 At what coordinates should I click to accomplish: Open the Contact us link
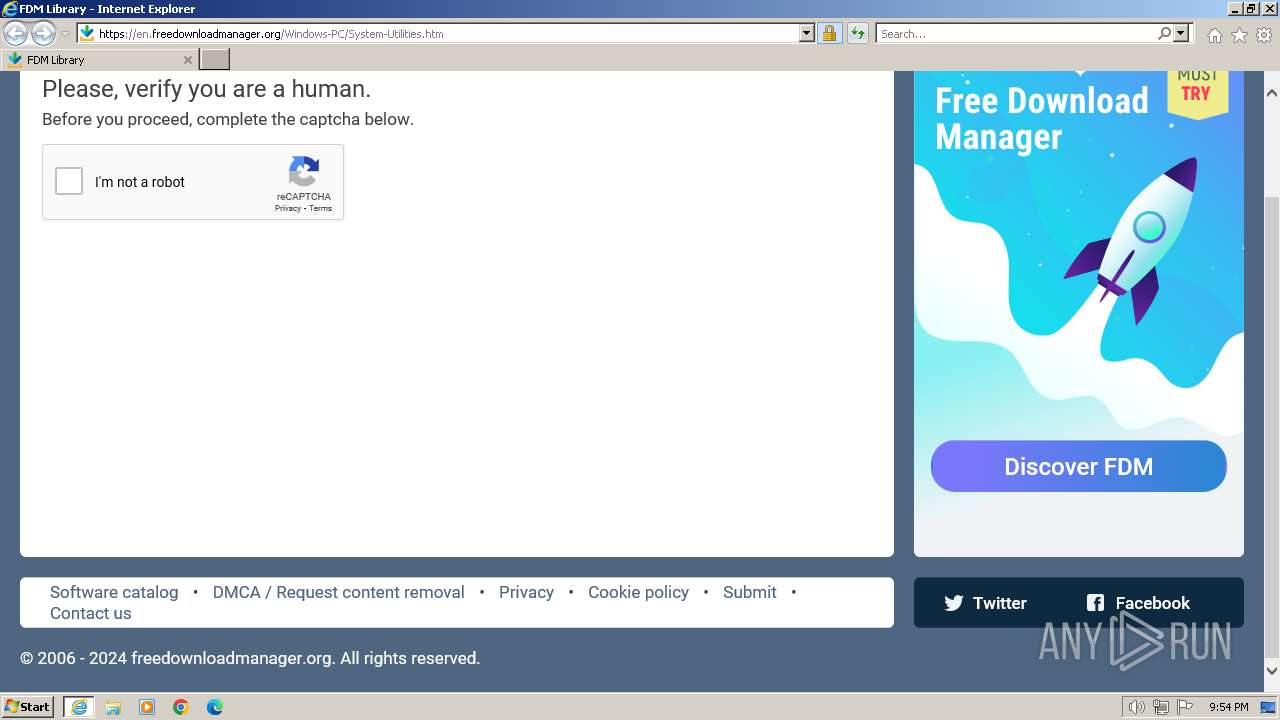click(91, 613)
